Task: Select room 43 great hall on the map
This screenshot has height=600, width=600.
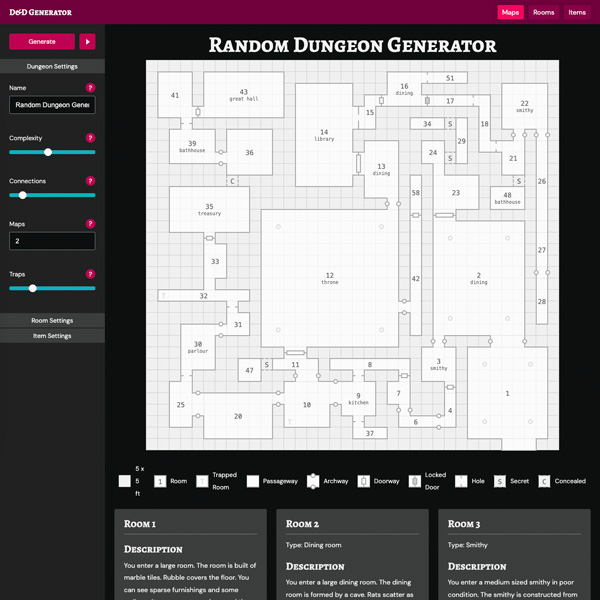Action: click(243, 95)
